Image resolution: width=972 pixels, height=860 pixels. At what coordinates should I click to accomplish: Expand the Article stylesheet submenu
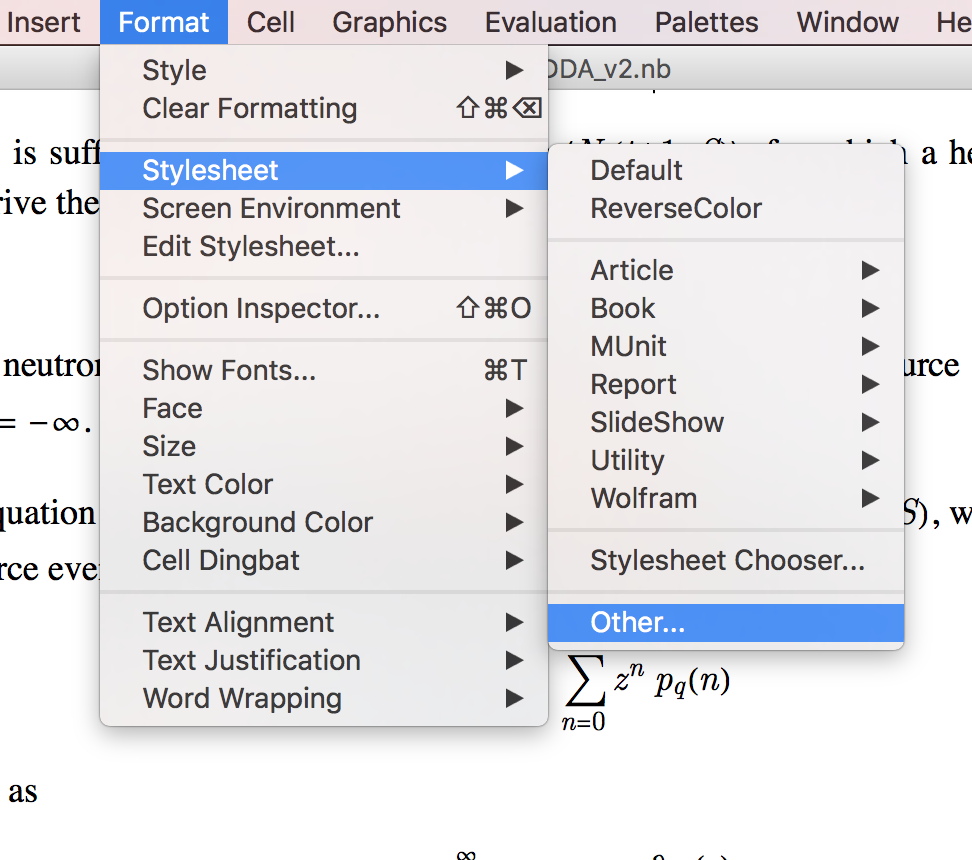632,271
